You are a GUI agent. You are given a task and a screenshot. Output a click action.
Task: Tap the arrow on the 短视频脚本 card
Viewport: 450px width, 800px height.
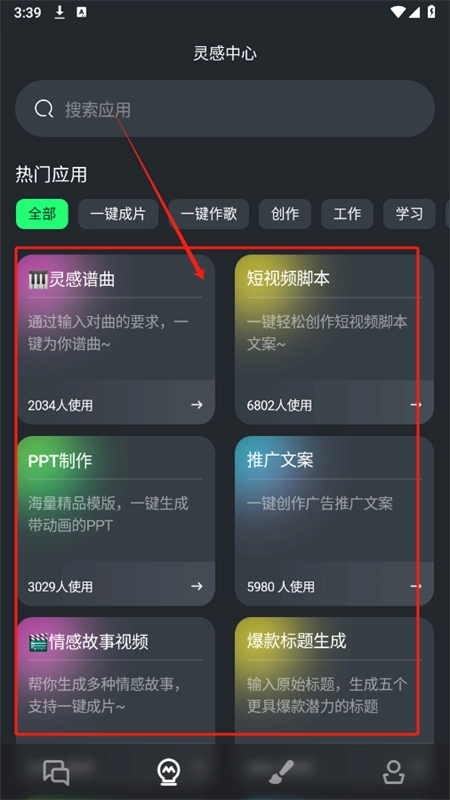416,405
